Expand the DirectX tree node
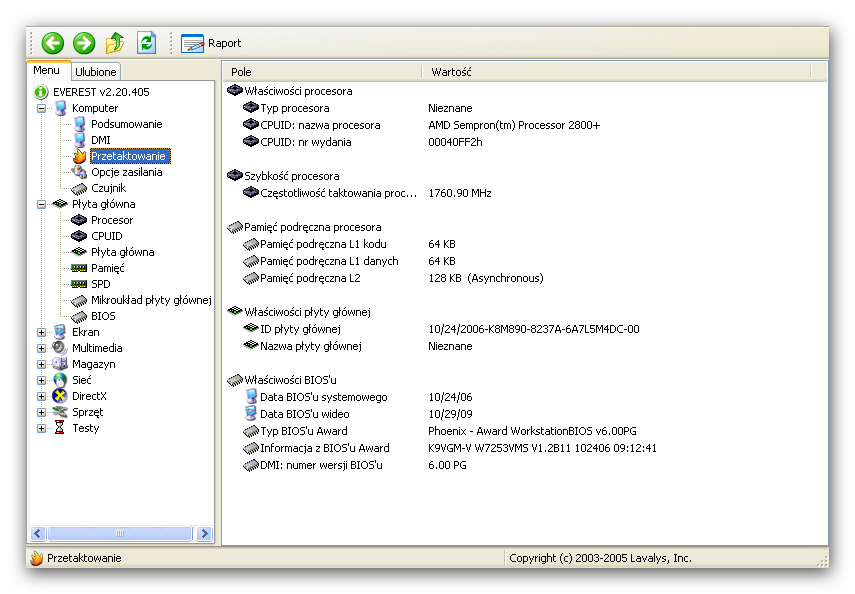This screenshot has height=594, width=855. 42,396
